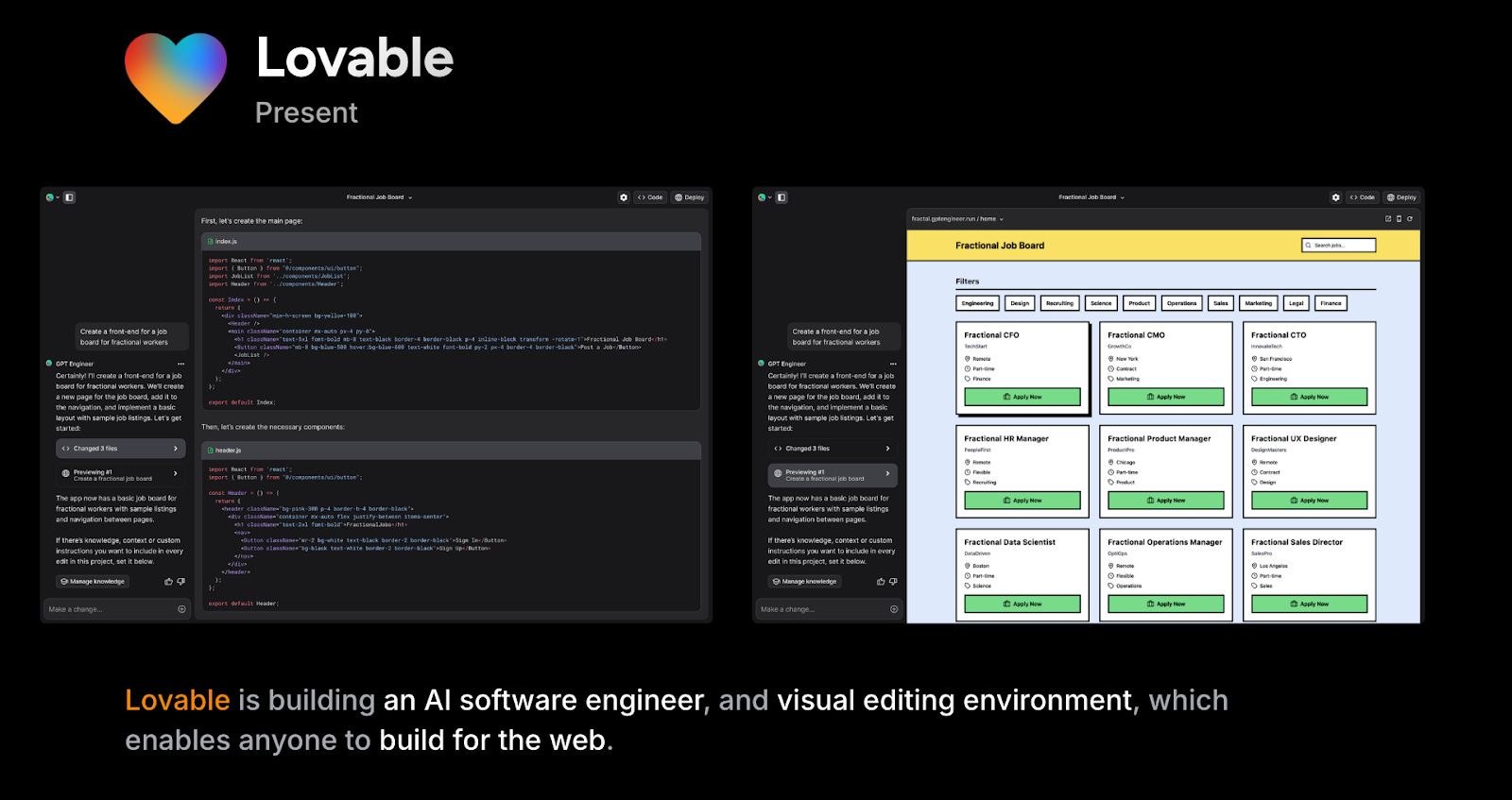
Task: Toggle the Recruiting filter
Action: tap(1059, 303)
